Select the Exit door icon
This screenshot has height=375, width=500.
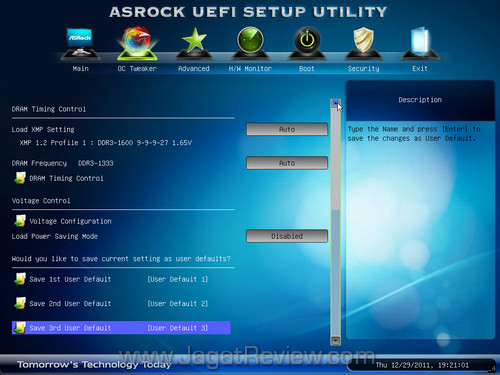tap(420, 44)
